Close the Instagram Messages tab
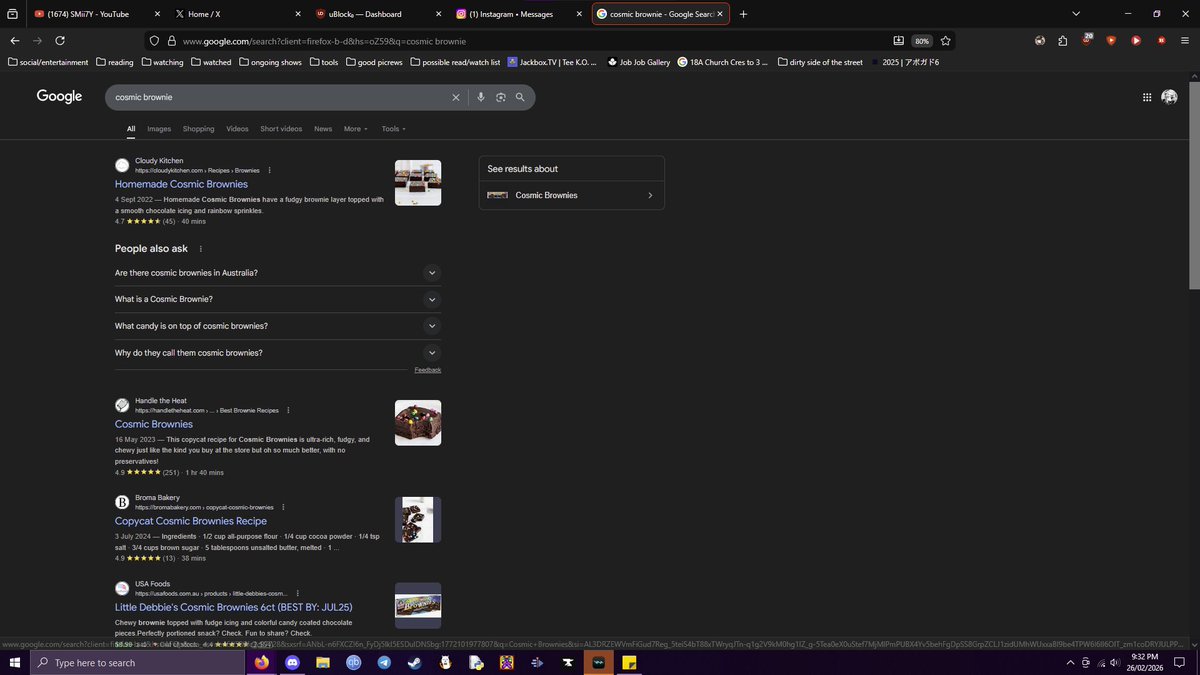 pos(578,14)
